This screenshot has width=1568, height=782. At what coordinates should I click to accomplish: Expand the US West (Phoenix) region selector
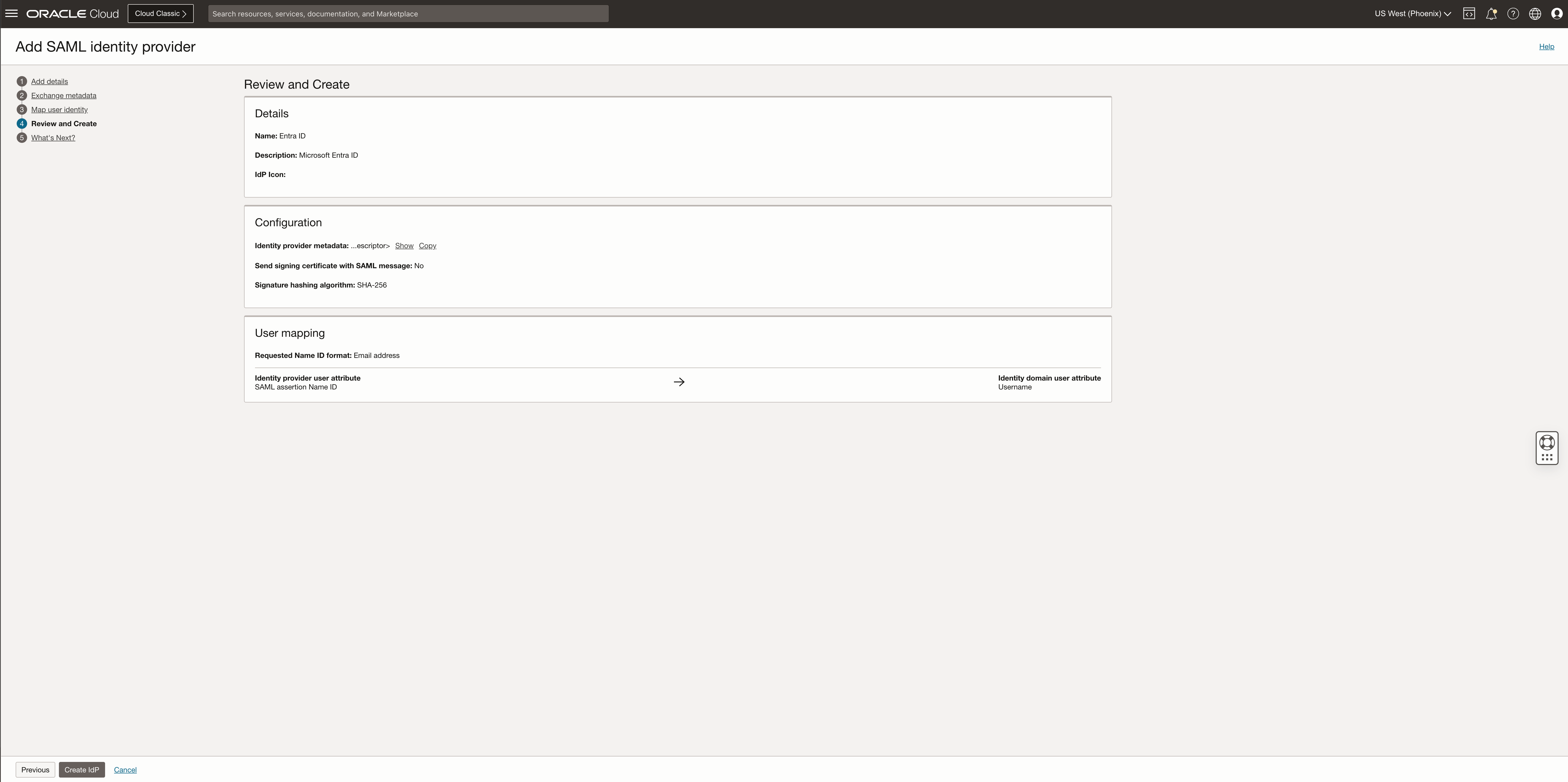1412,13
